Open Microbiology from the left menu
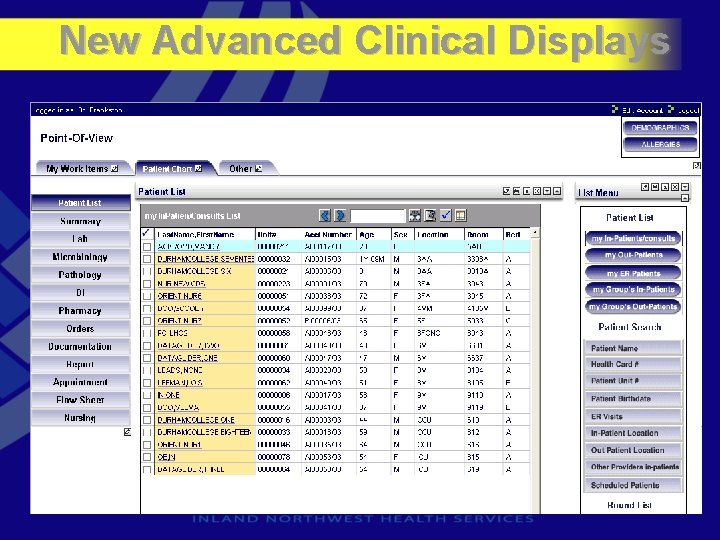 click(80, 257)
